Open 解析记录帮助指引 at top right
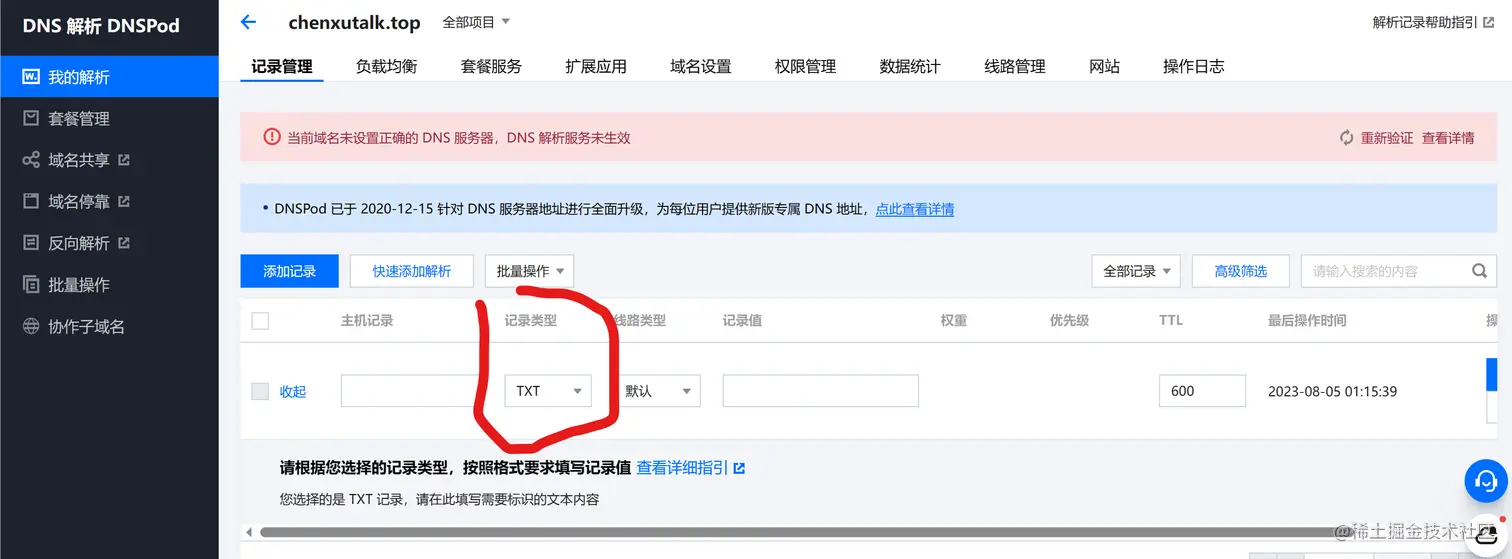The height and width of the screenshot is (559, 1512). (1435, 22)
